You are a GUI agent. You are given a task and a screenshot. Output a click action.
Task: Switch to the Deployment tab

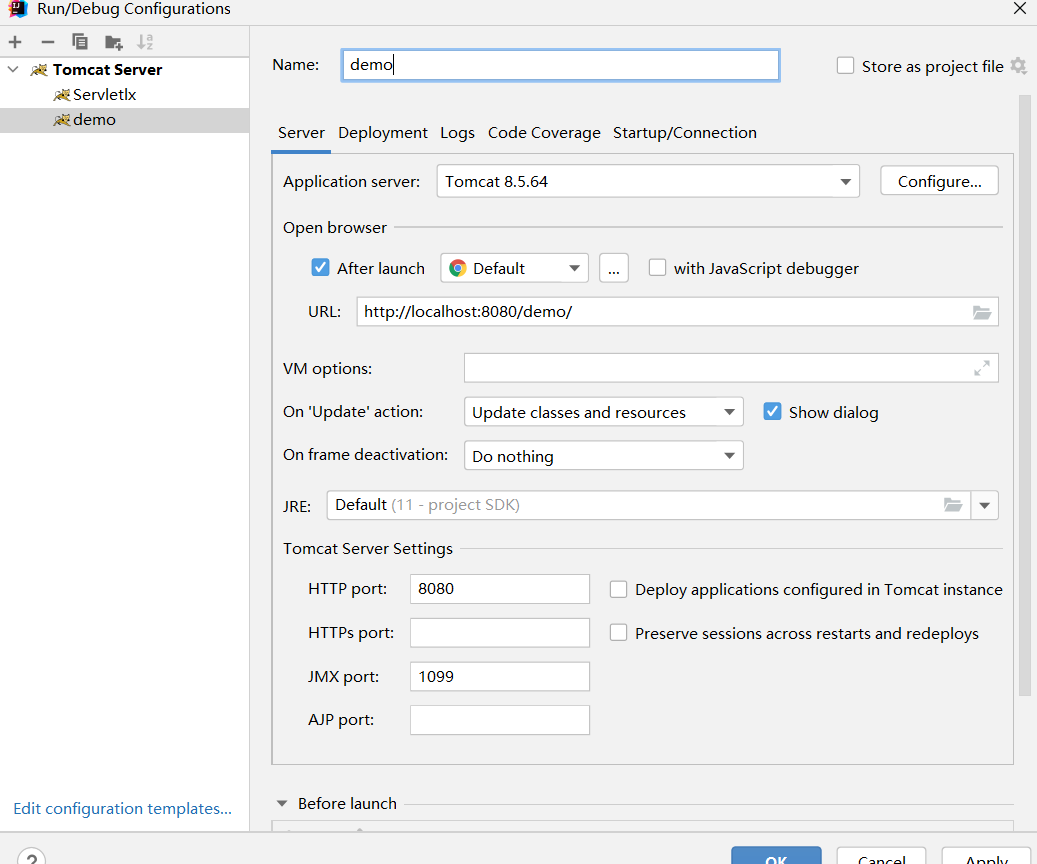(383, 133)
